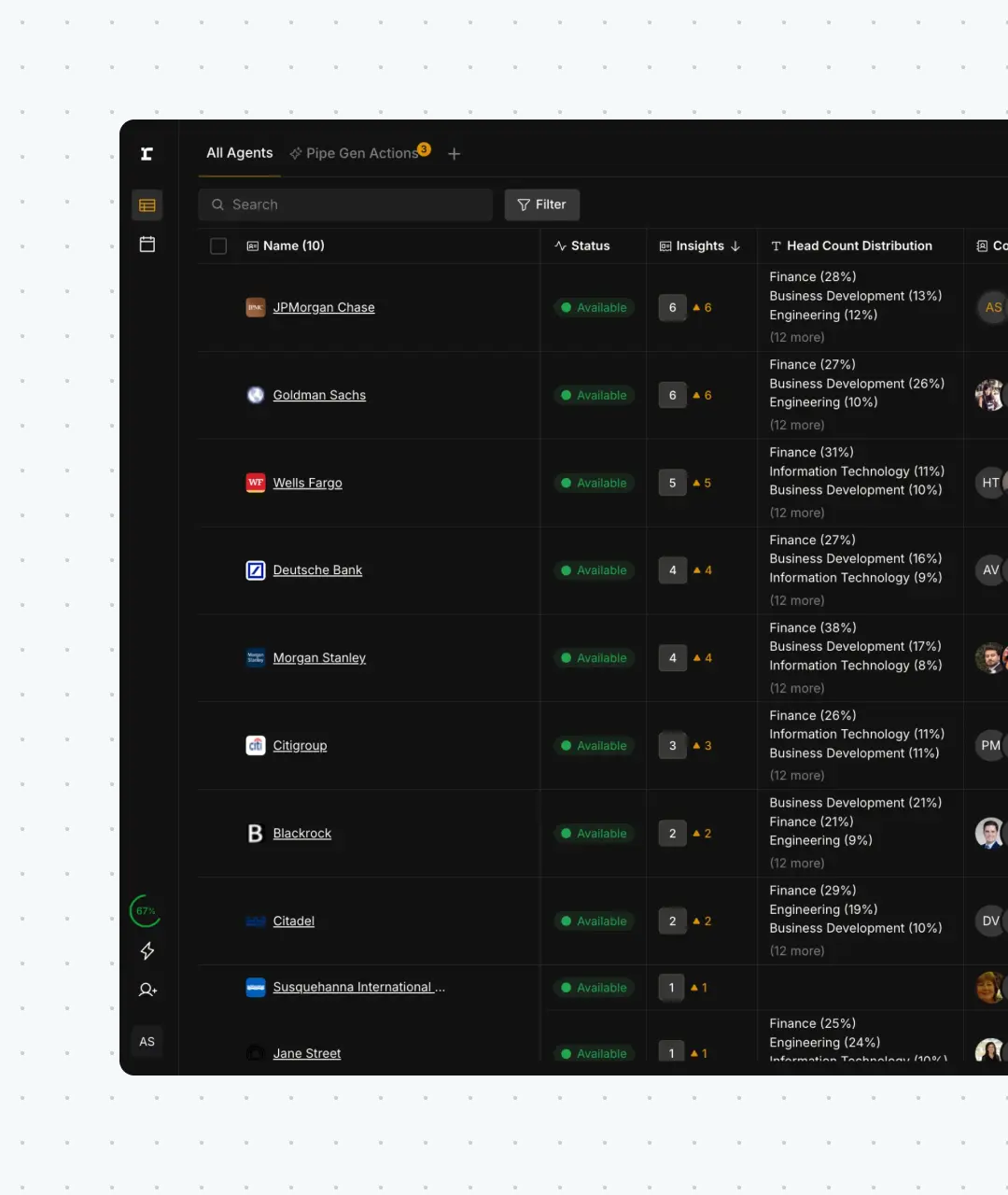Viewport: 1008px width, 1195px height.
Task: Click the JPMorgan Chase logo icon
Action: 256,307
